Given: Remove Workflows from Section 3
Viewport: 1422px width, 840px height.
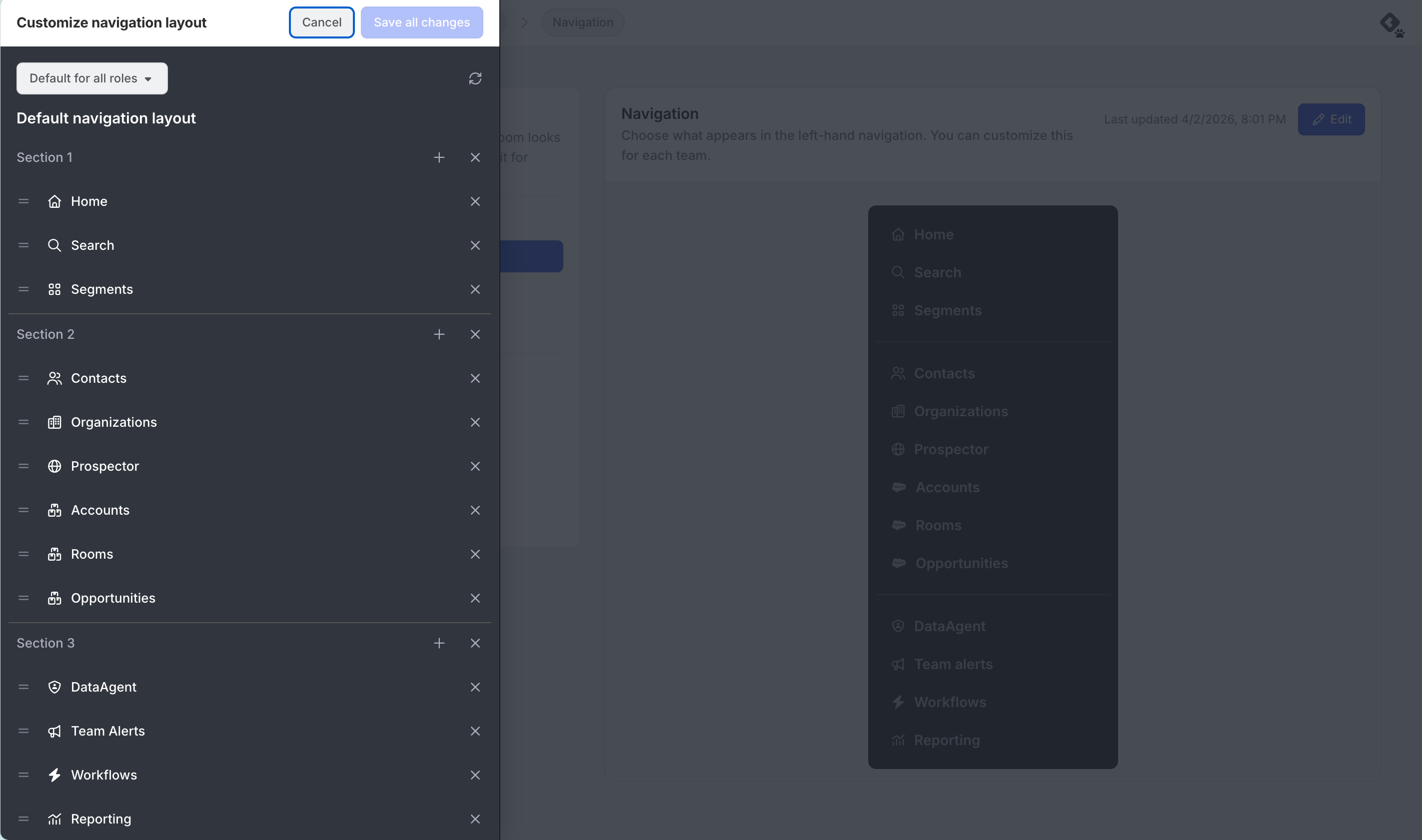Looking at the screenshot, I should click(x=475, y=775).
